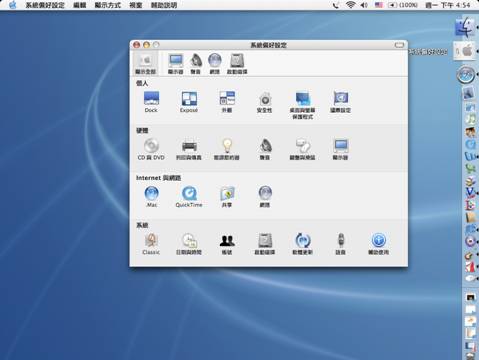Image resolution: width=479 pixels, height=360 pixels.
Task: Open the Exposé preference pane
Action: pos(189,101)
